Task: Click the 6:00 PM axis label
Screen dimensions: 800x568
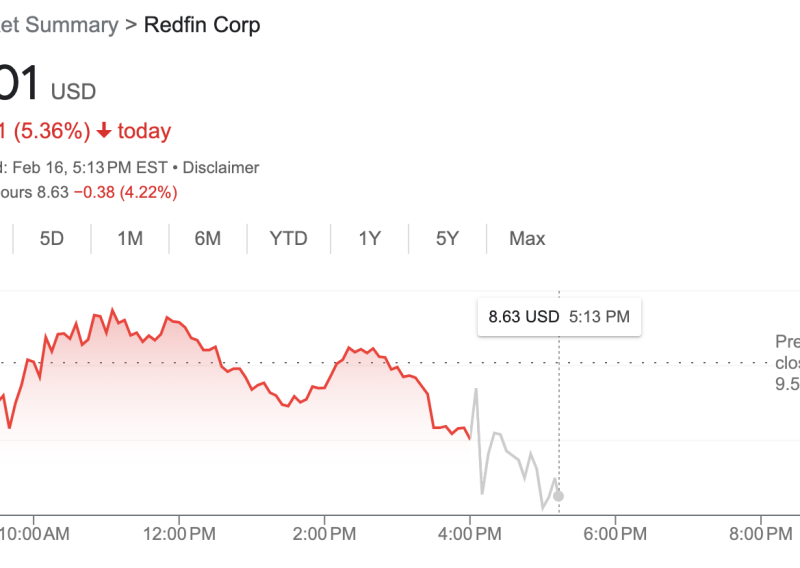Action: [614, 533]
